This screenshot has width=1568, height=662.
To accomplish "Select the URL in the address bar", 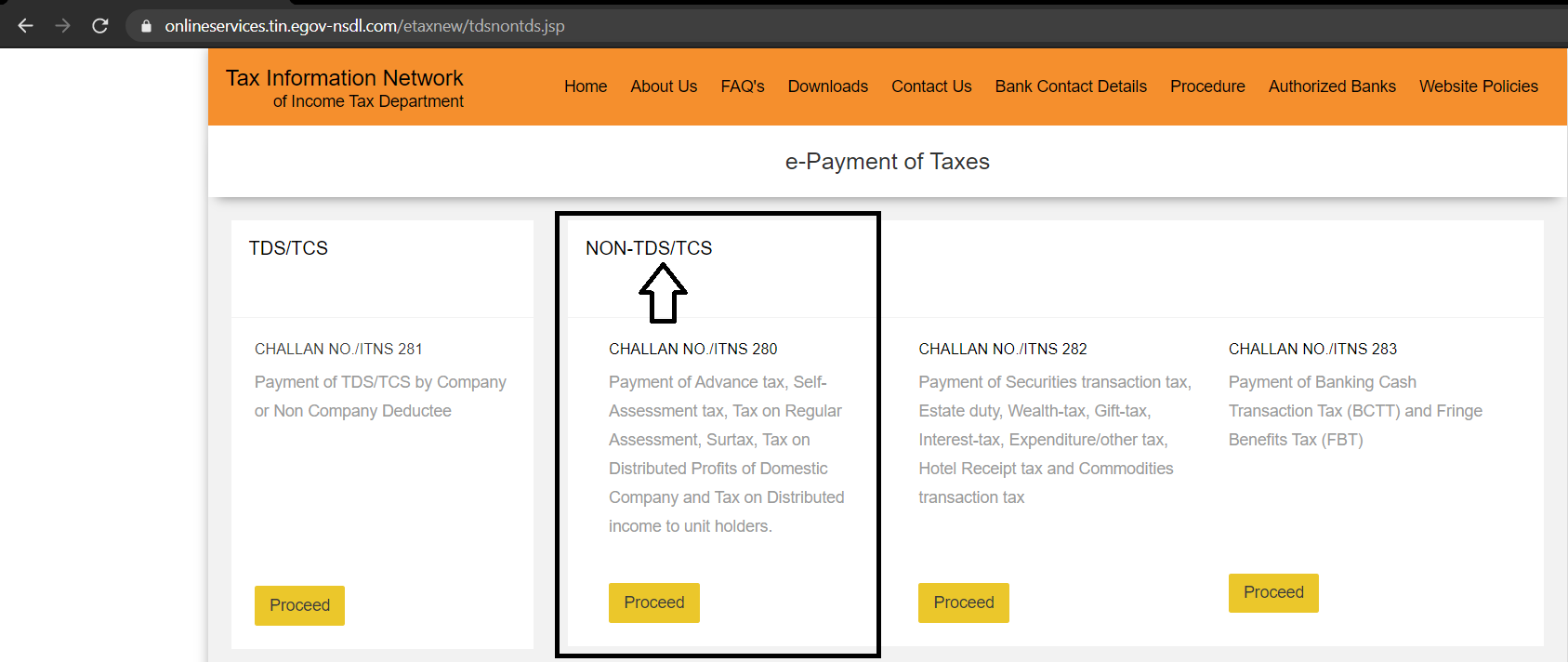I will (364, 26).
